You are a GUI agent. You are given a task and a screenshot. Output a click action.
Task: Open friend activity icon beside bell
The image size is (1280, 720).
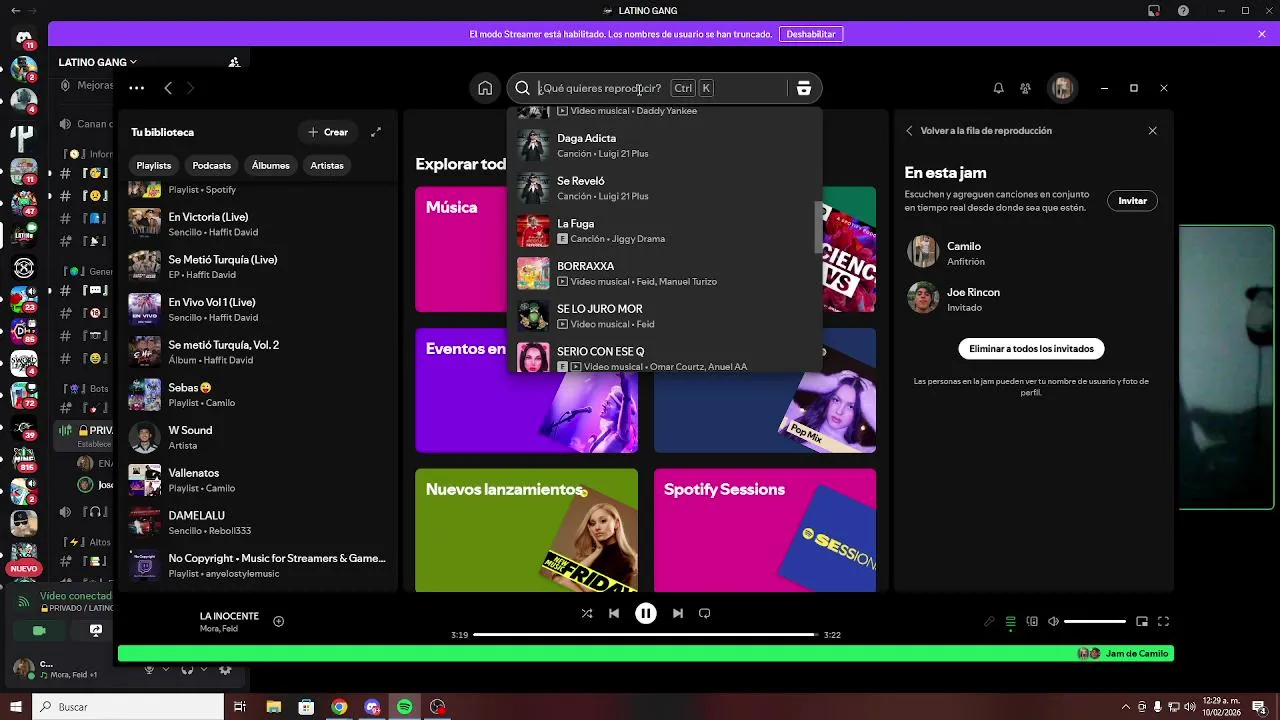click(1025, 88)
